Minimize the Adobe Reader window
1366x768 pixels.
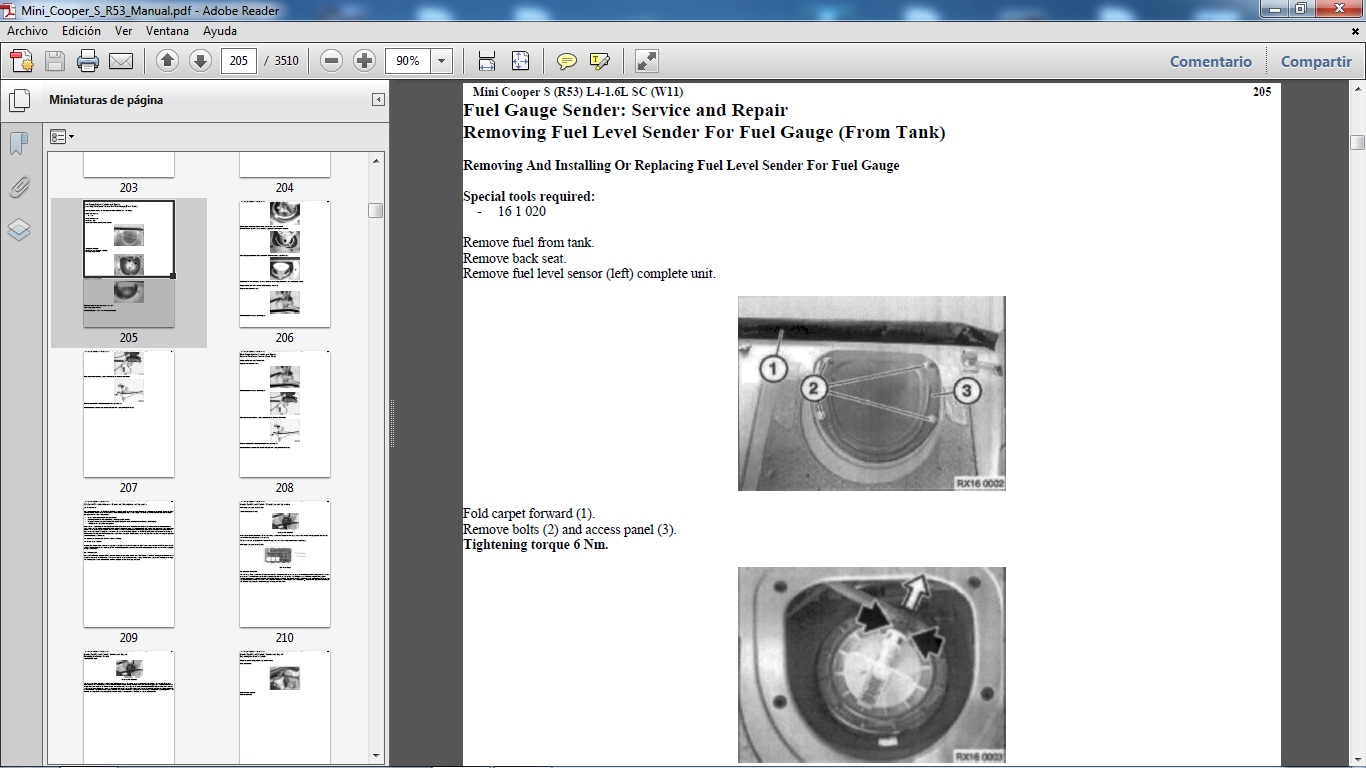(x=1273, y=9)
